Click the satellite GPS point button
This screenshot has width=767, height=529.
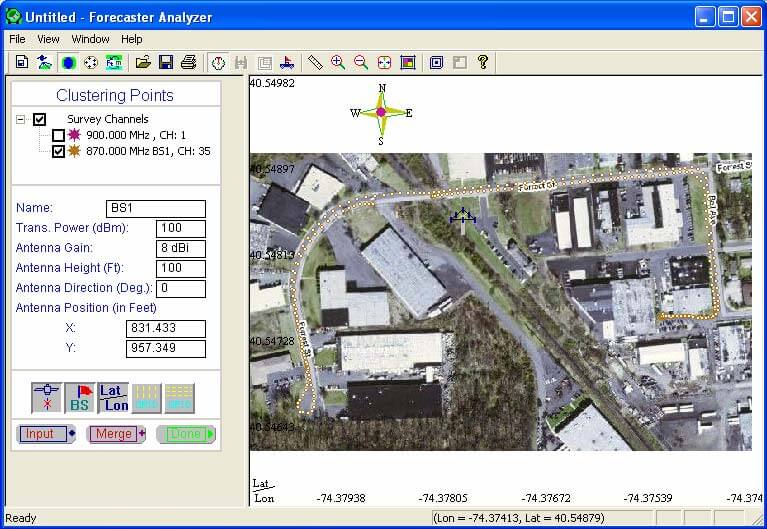46,398
